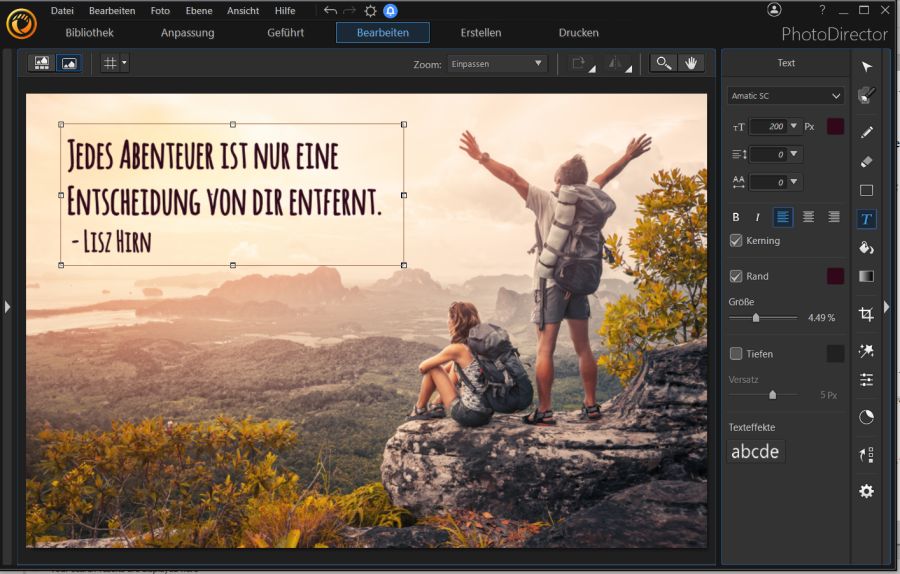This screenshot has height=574, width=900.
Task: Switch to the Anpassung tab
Action: (x=188, y=33)
